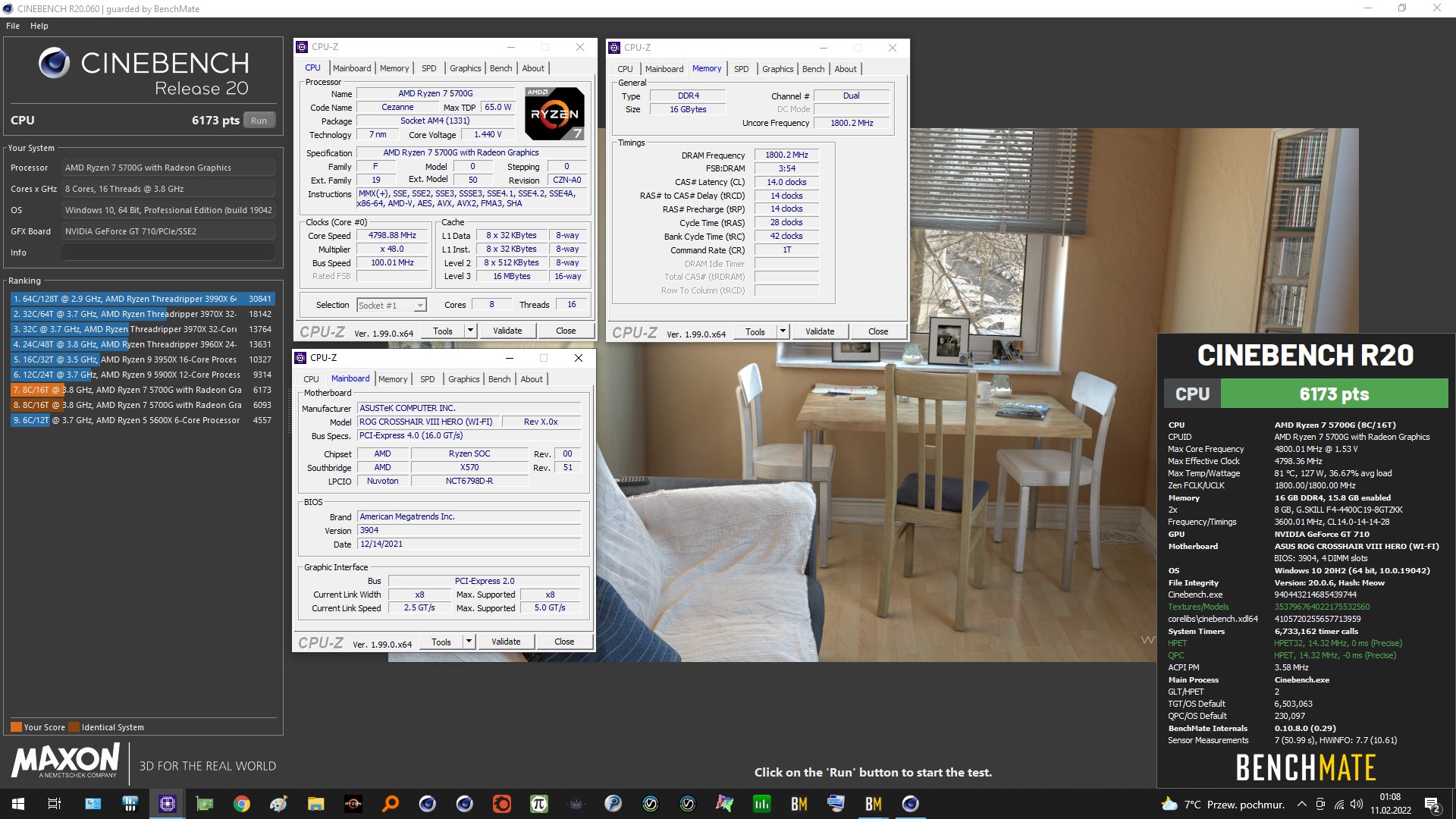
Task: Click the Textures/Models green entry in BenchMate
Action: [x=1198, y=607]
